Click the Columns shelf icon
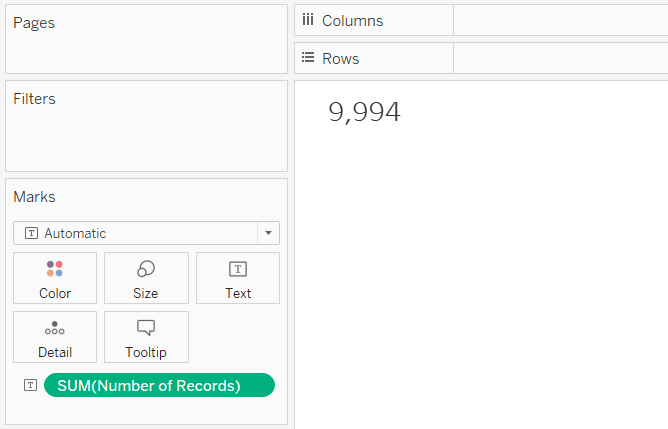This screenshot has width=668, height=429. 308,20
